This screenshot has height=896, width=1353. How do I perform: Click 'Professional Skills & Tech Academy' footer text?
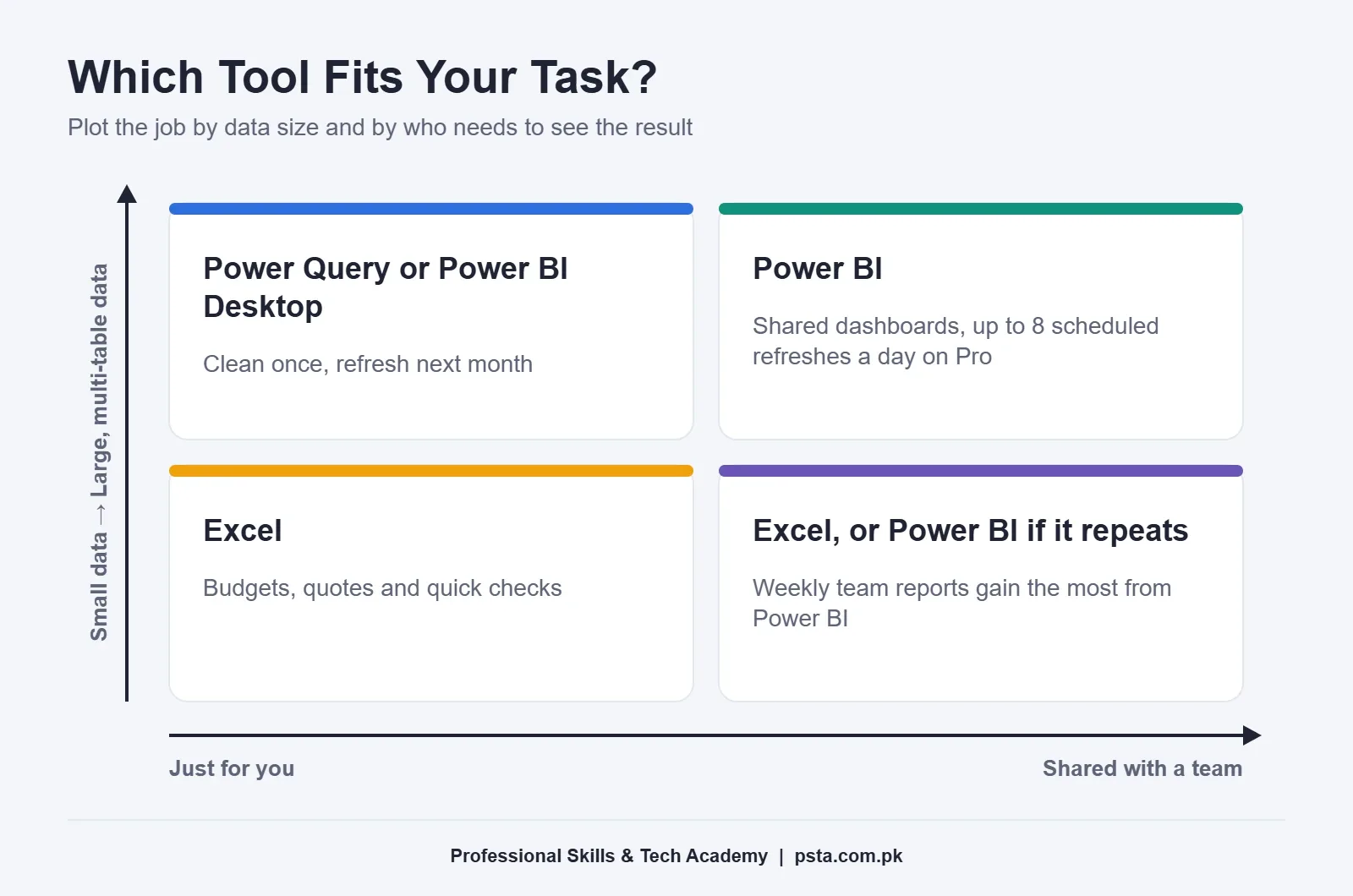[x=609, y=856]
